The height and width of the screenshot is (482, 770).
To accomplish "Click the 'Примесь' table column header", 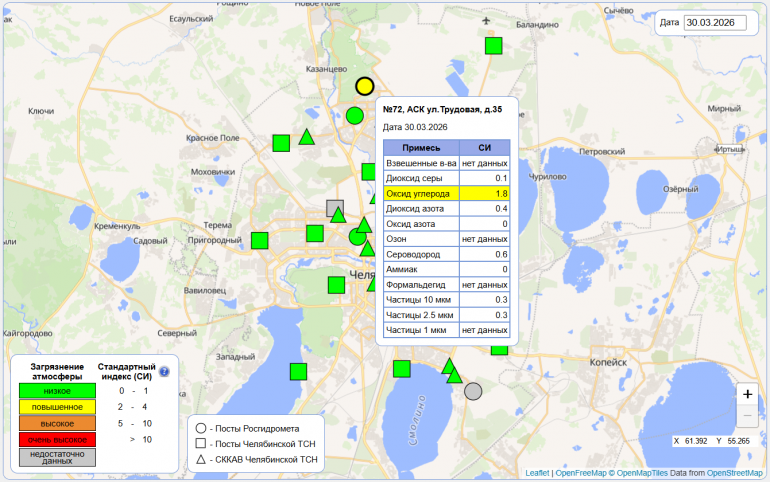I will coord(421,147).
